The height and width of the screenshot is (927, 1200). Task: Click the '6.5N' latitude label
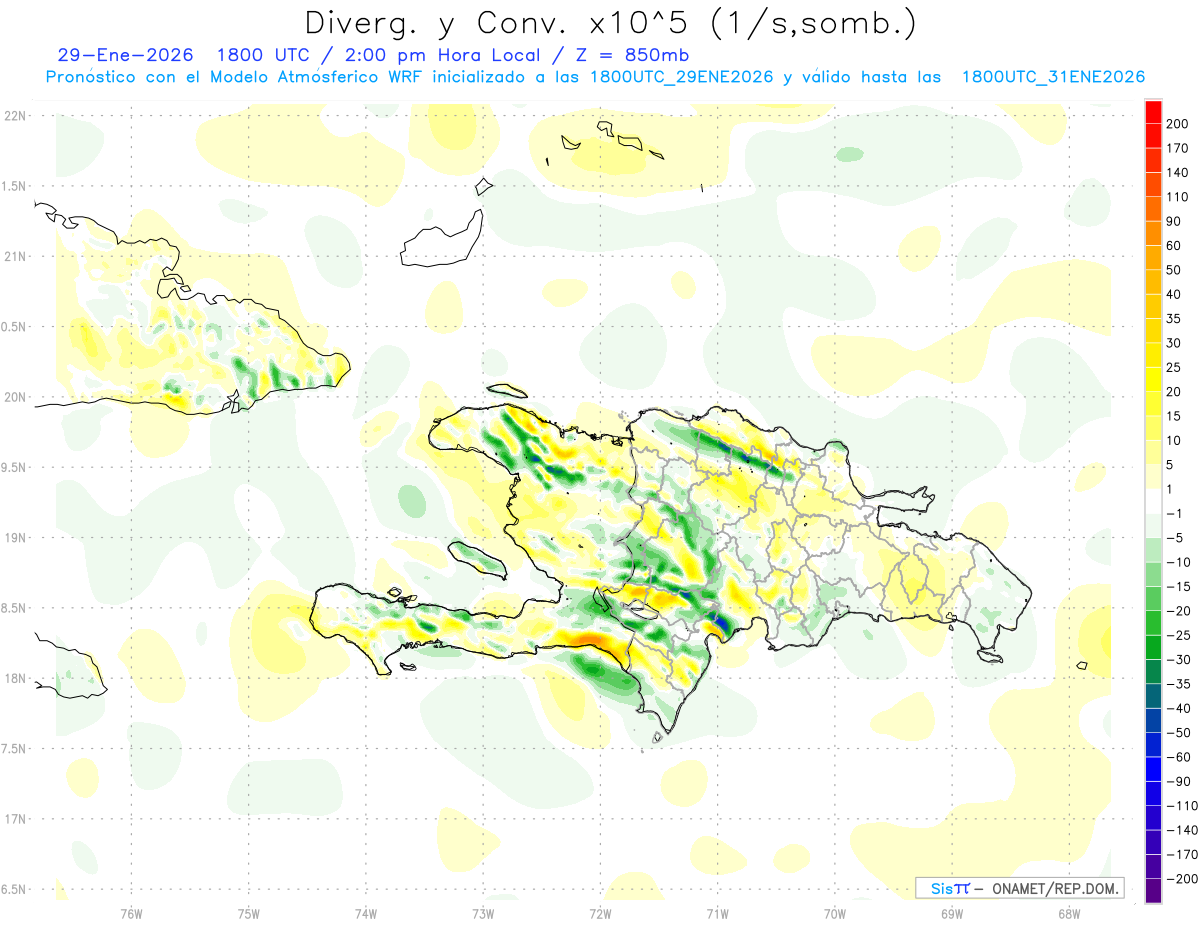tap(14, 889)
